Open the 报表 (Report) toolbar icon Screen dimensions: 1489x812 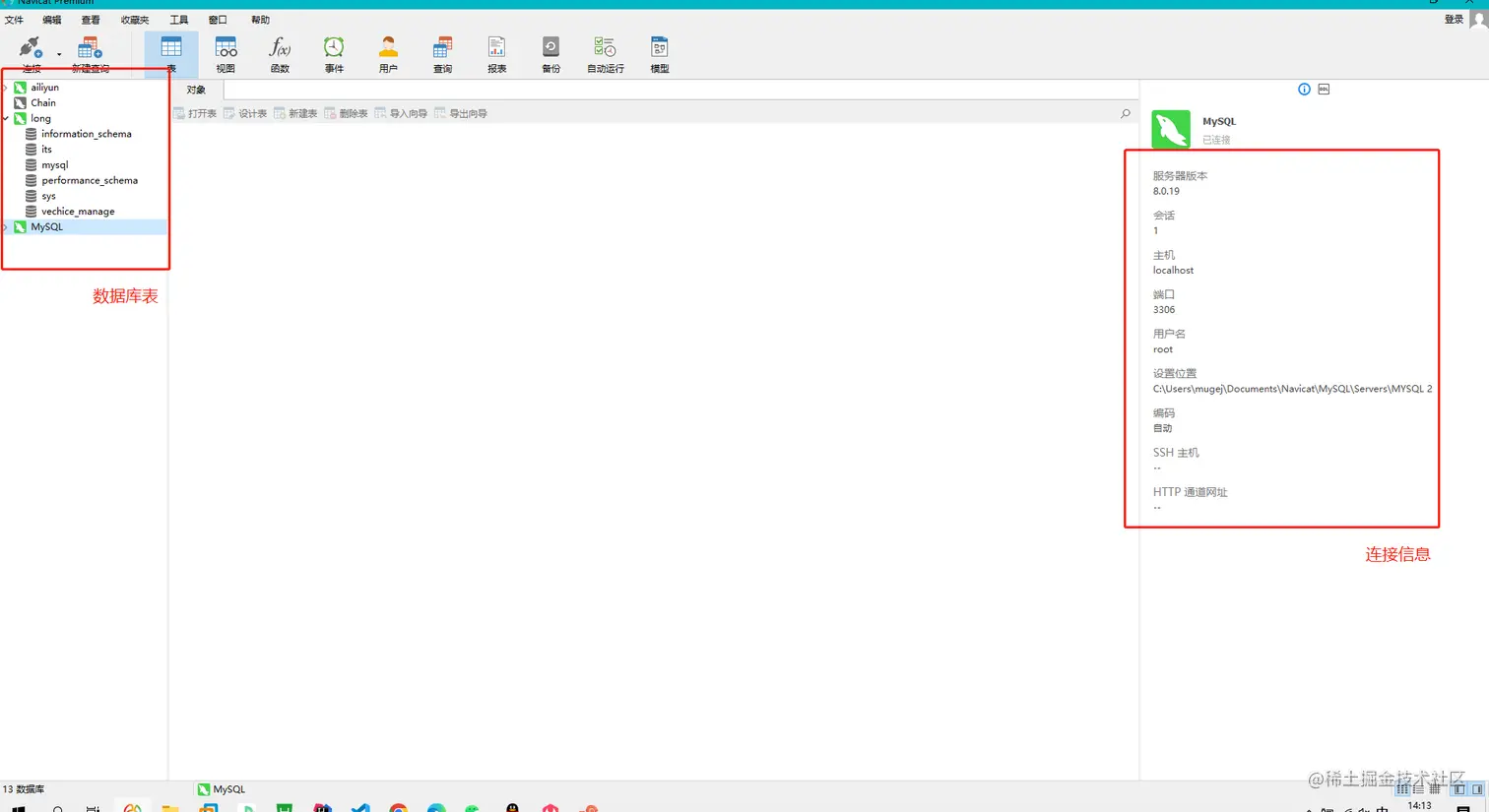496,54
